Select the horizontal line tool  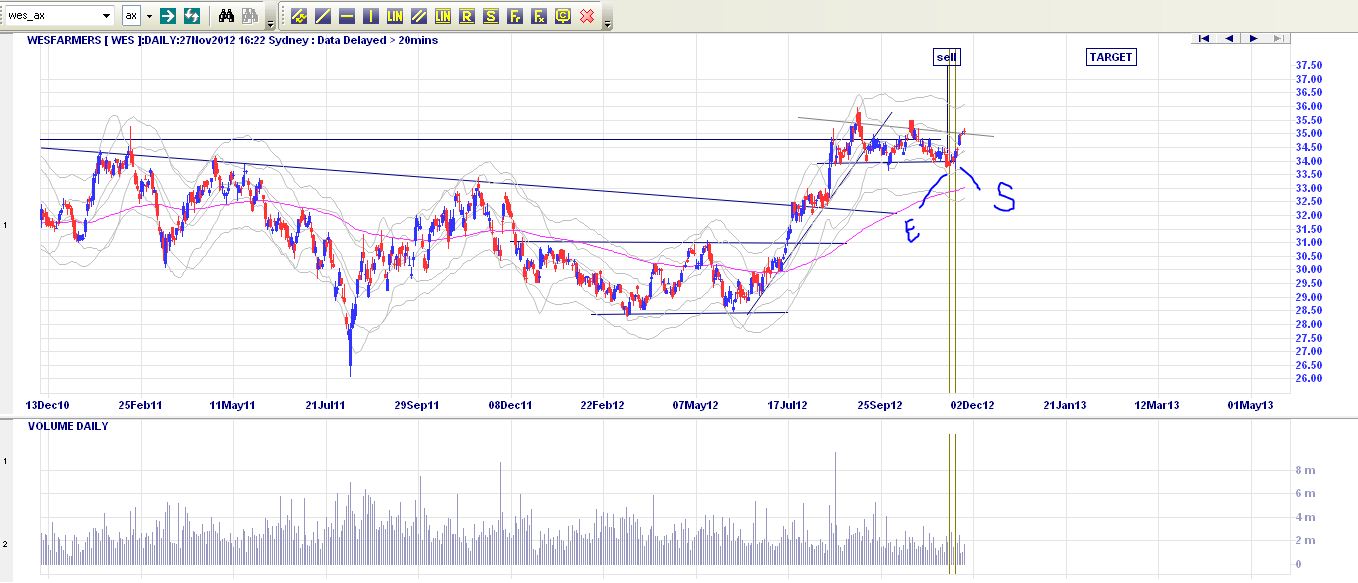tap(347, 16)
